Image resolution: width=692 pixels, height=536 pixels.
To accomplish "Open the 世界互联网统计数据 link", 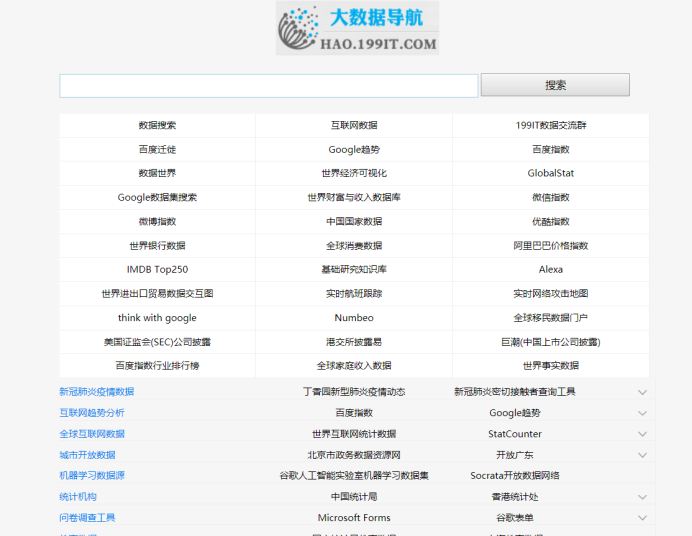I will (x=354, y=434).
